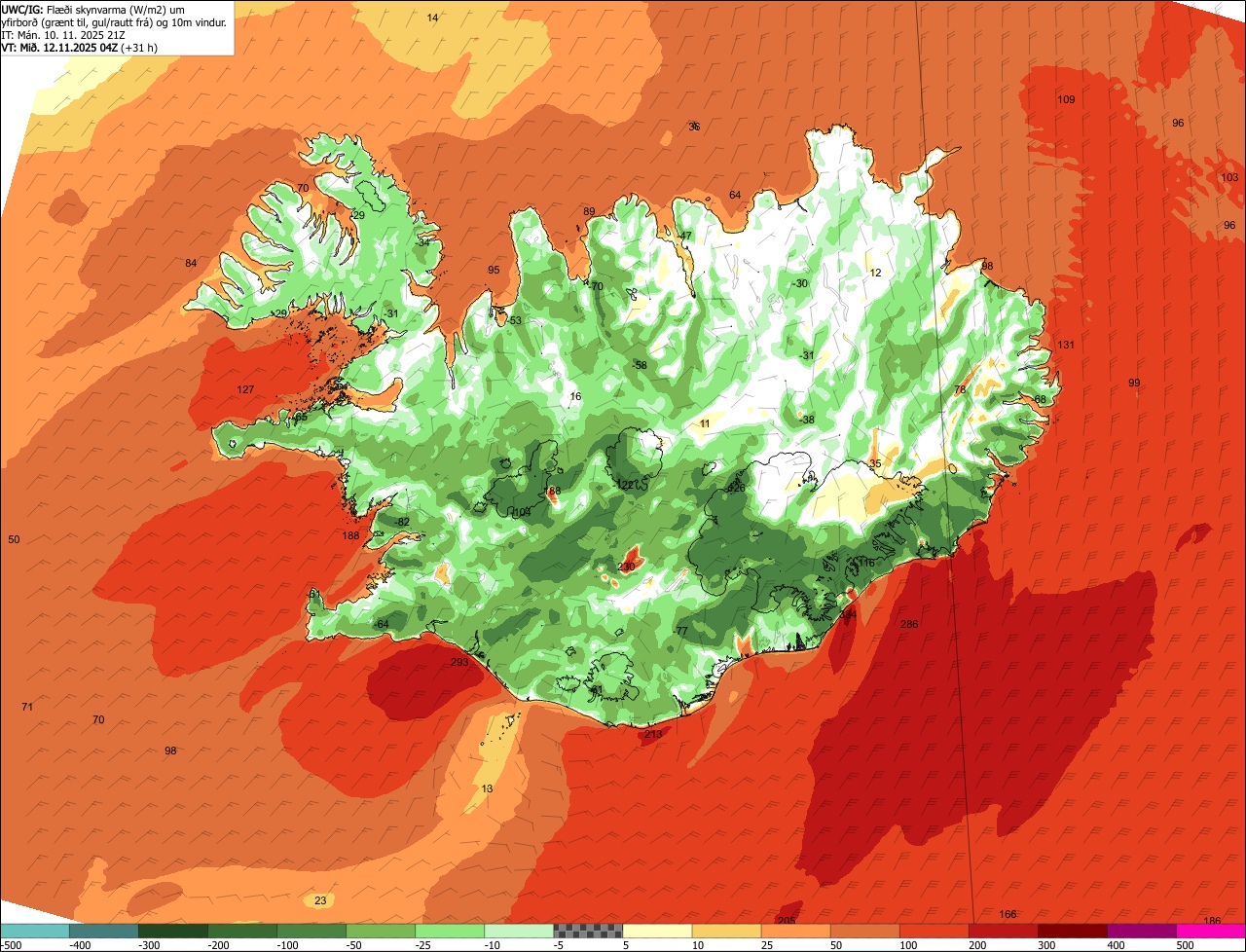The height and width of the screenshot is (952, 1246).
Task: Click the map value 127
Action: click(x=245, y=389)
